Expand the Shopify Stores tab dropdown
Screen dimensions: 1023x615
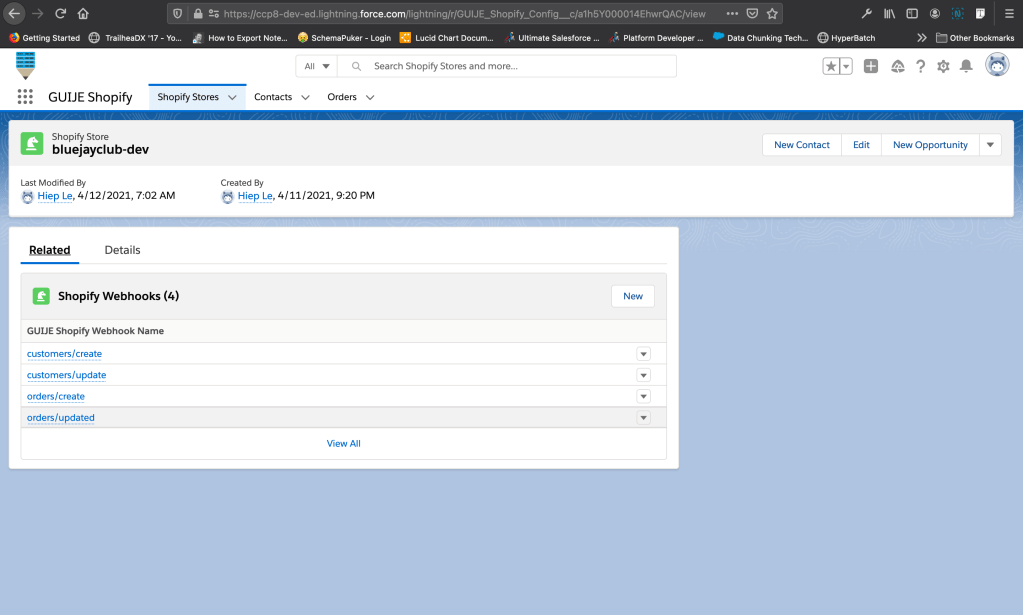coord(232,98)
